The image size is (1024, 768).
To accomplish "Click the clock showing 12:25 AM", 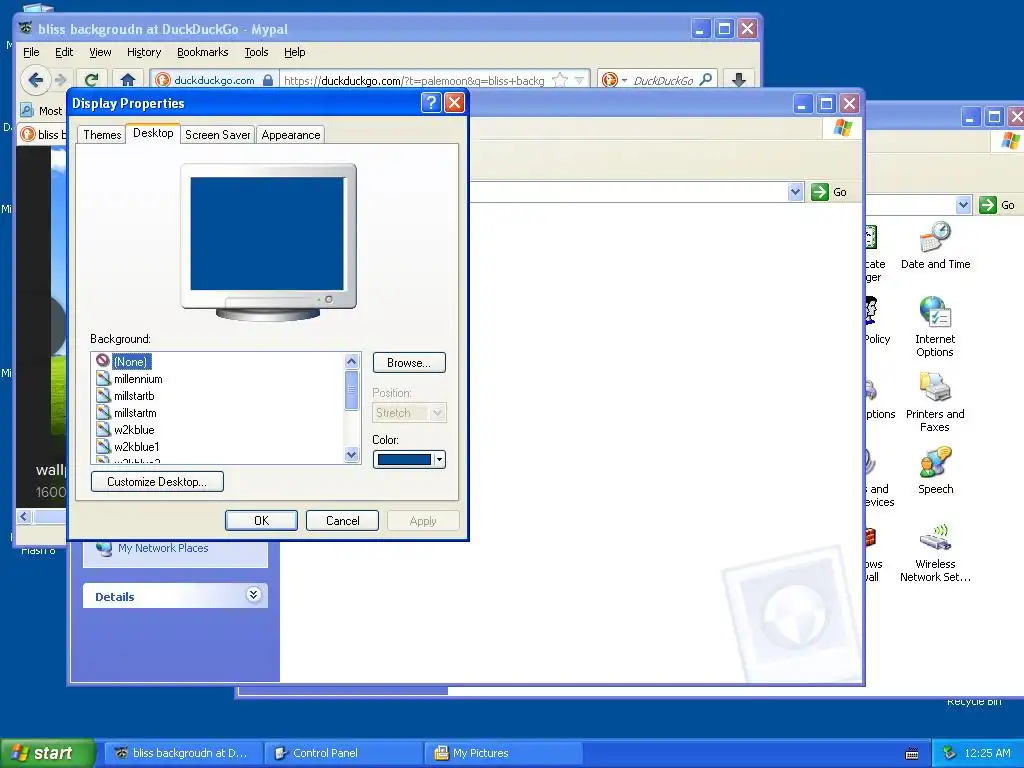I will coord(987,753).
